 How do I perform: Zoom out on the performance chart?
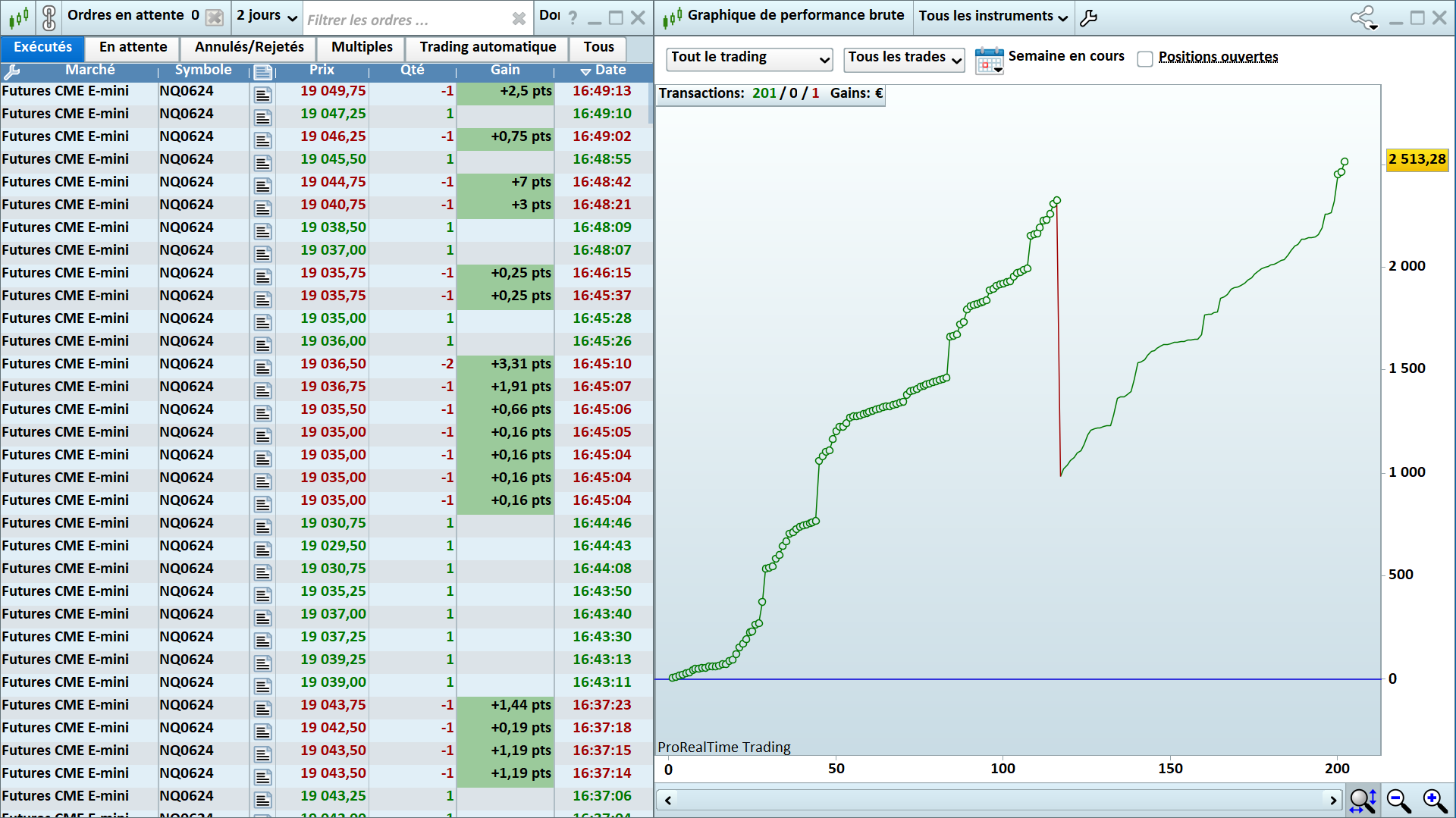tap(1398, 801)
